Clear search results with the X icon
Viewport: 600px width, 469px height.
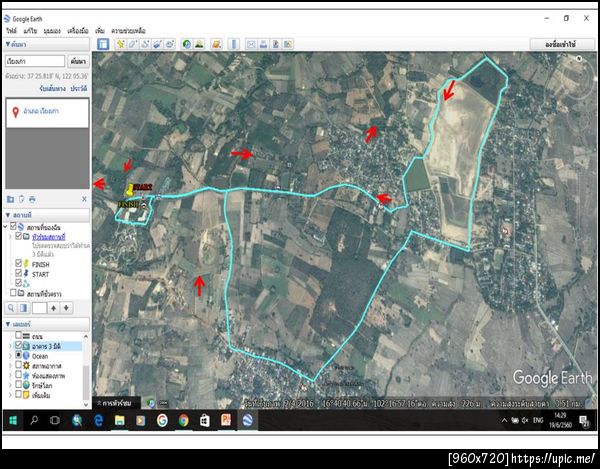point(84,199)
